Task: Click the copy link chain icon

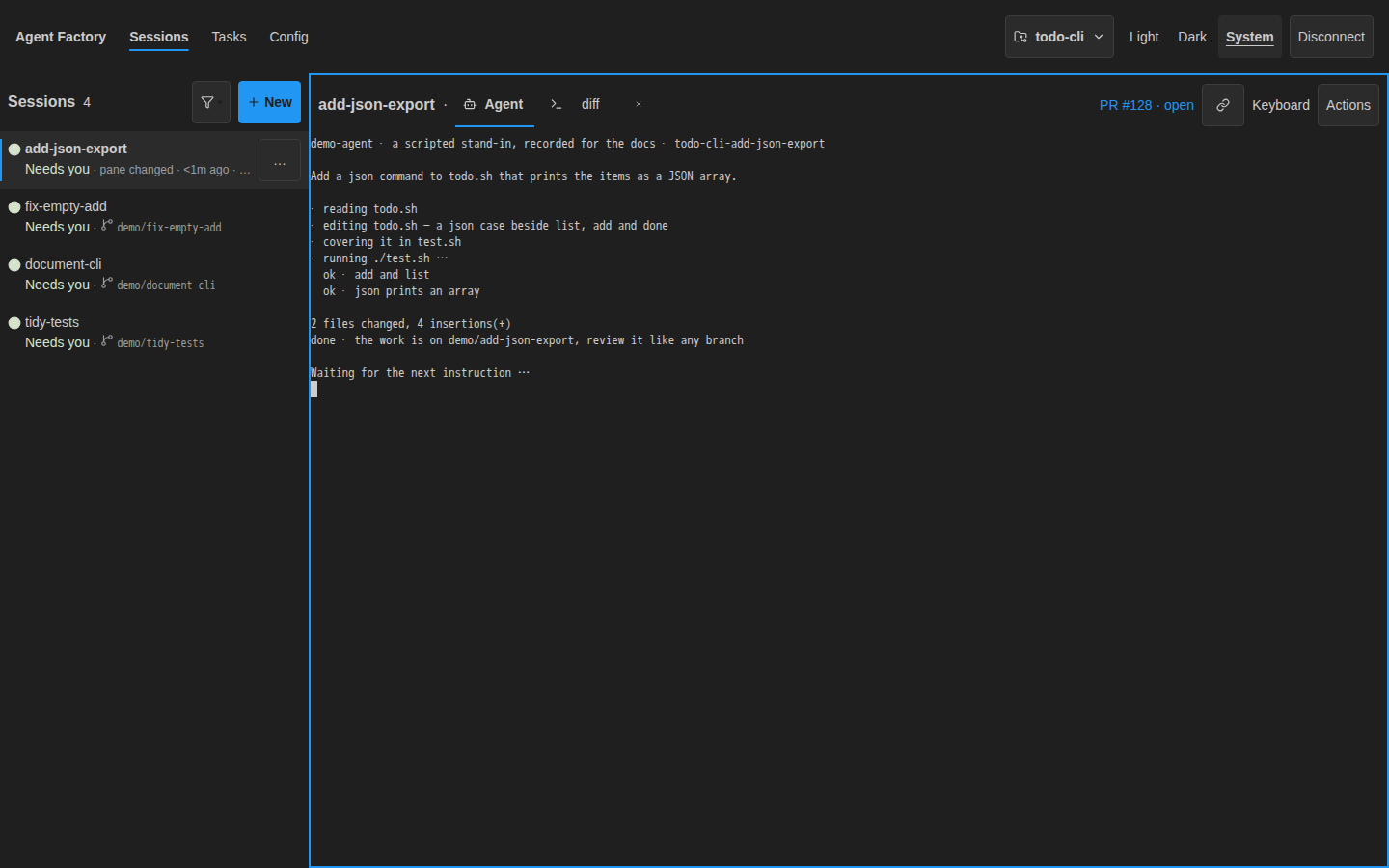Action: [x=1222, y=105]
